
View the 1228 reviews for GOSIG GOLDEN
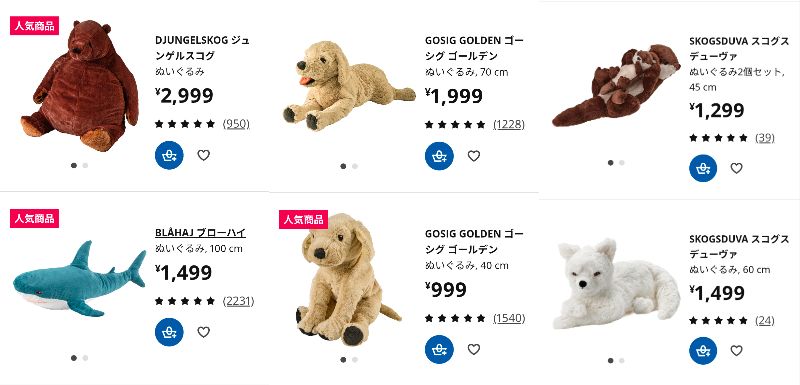click(509, 124)
